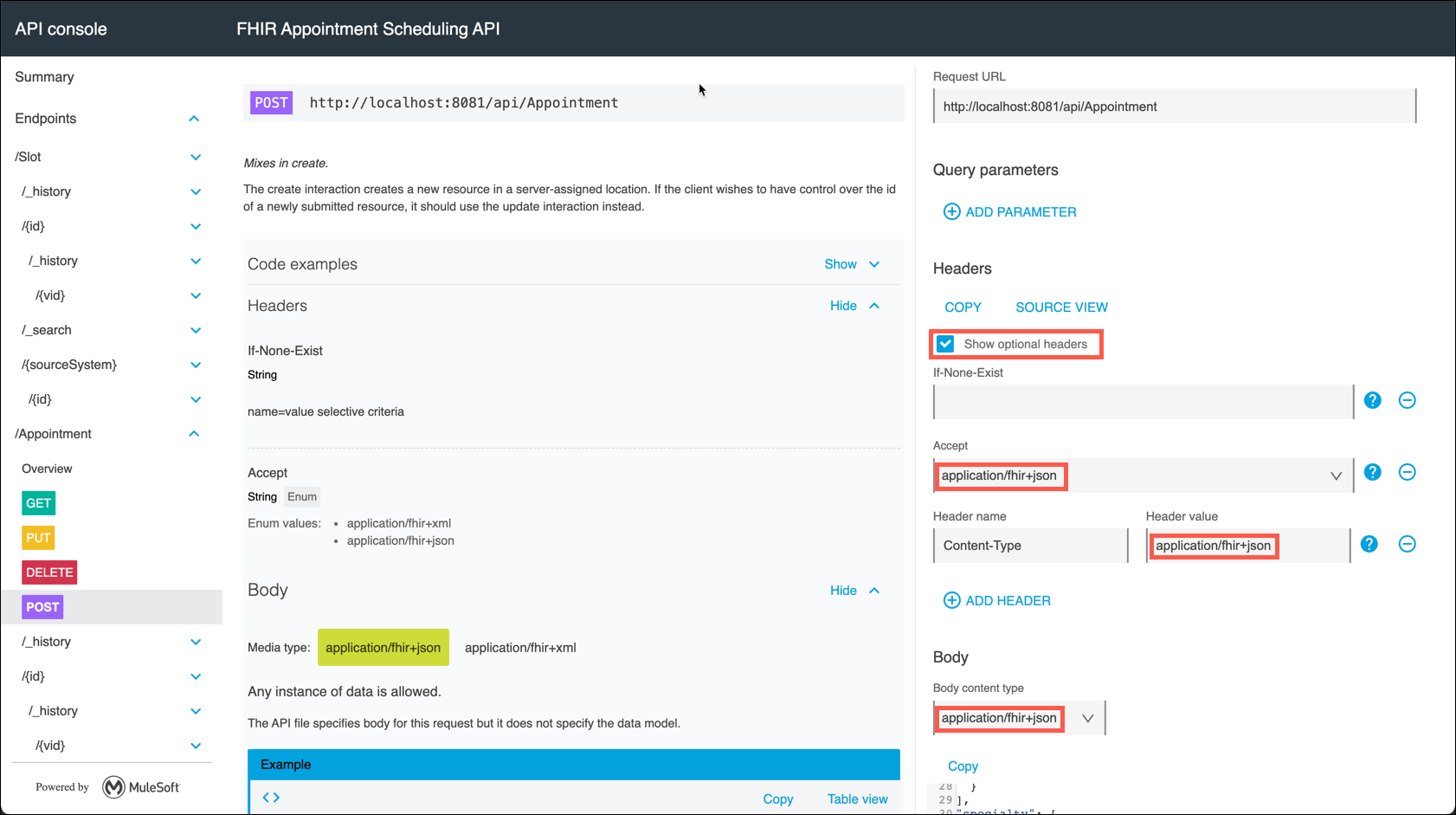1456x815 pixels.
Task: Click Copy under Body content type
Action: (963, 766)
